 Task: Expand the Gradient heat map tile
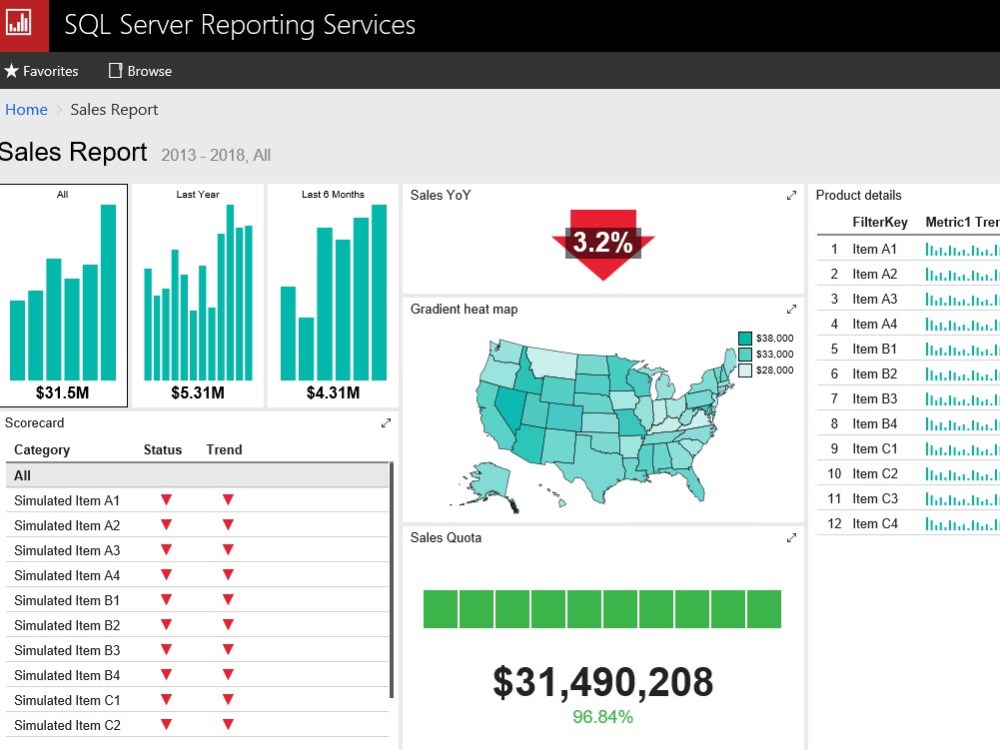pyautogui.click(x=790, y=309)
